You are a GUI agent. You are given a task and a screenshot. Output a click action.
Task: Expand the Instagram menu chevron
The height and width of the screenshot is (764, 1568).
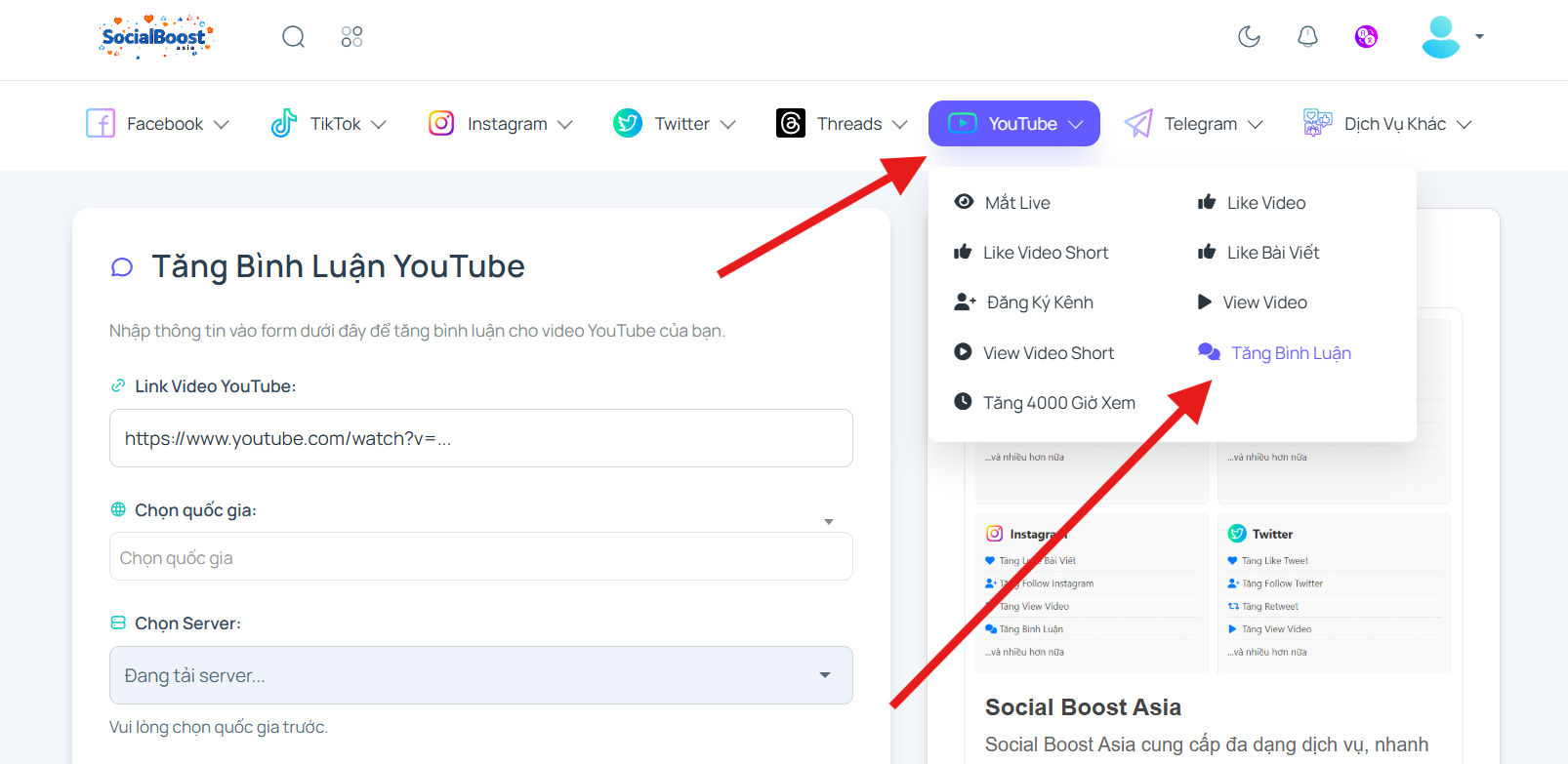[565, 124]
